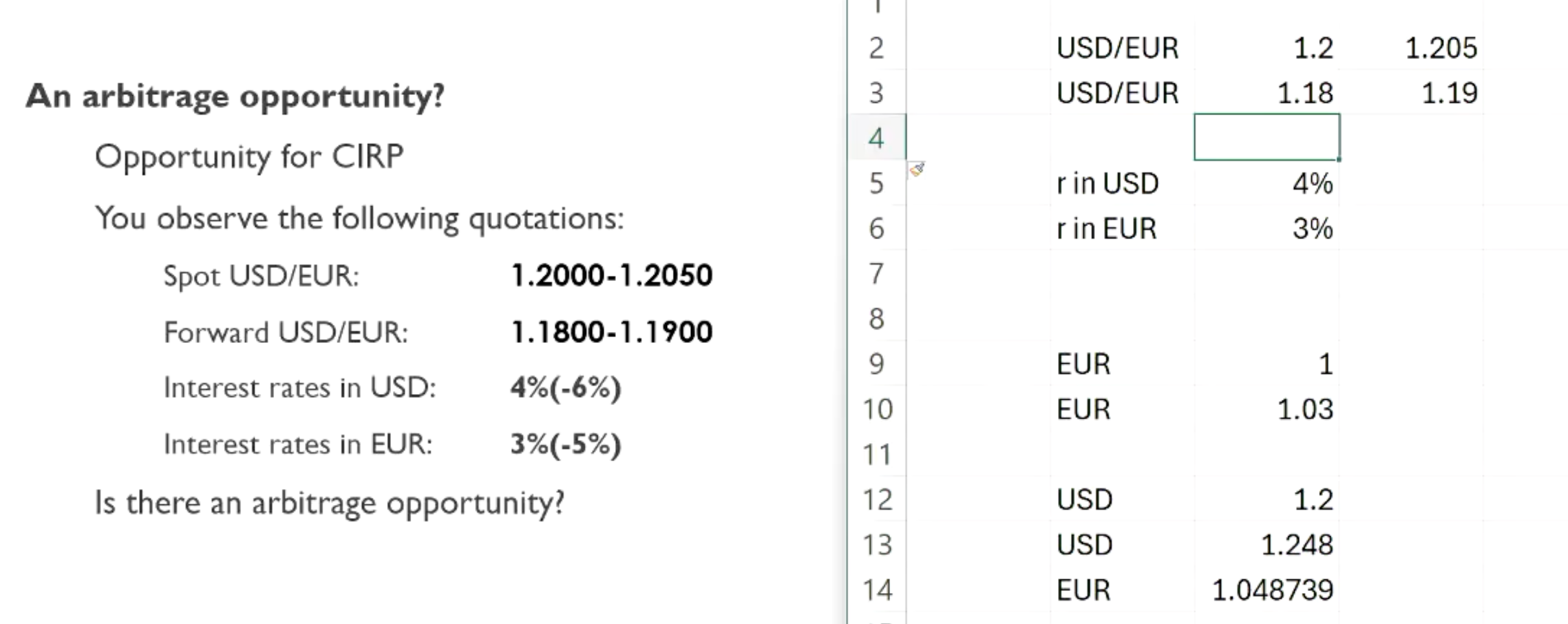
Task: Select the USD/EUR label in row 3
Action: pyautogui.click(x=1118, y=94)
